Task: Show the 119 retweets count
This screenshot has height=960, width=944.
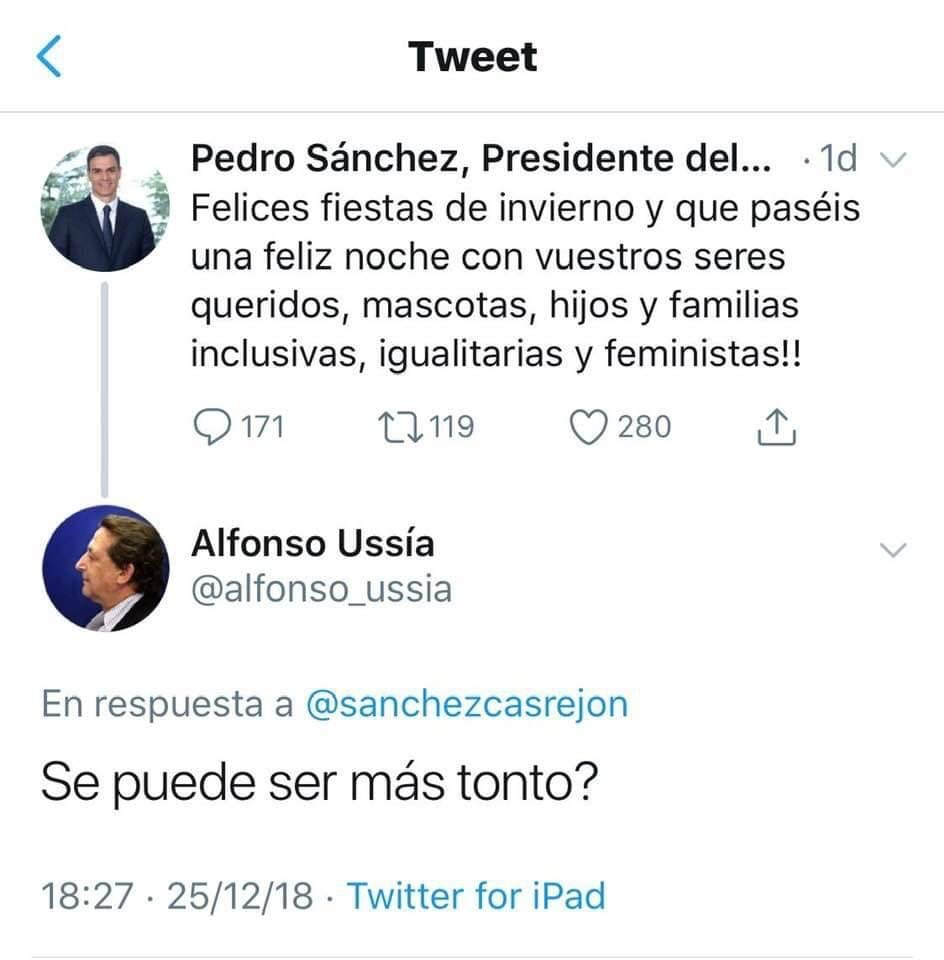Action: [452, 427]
